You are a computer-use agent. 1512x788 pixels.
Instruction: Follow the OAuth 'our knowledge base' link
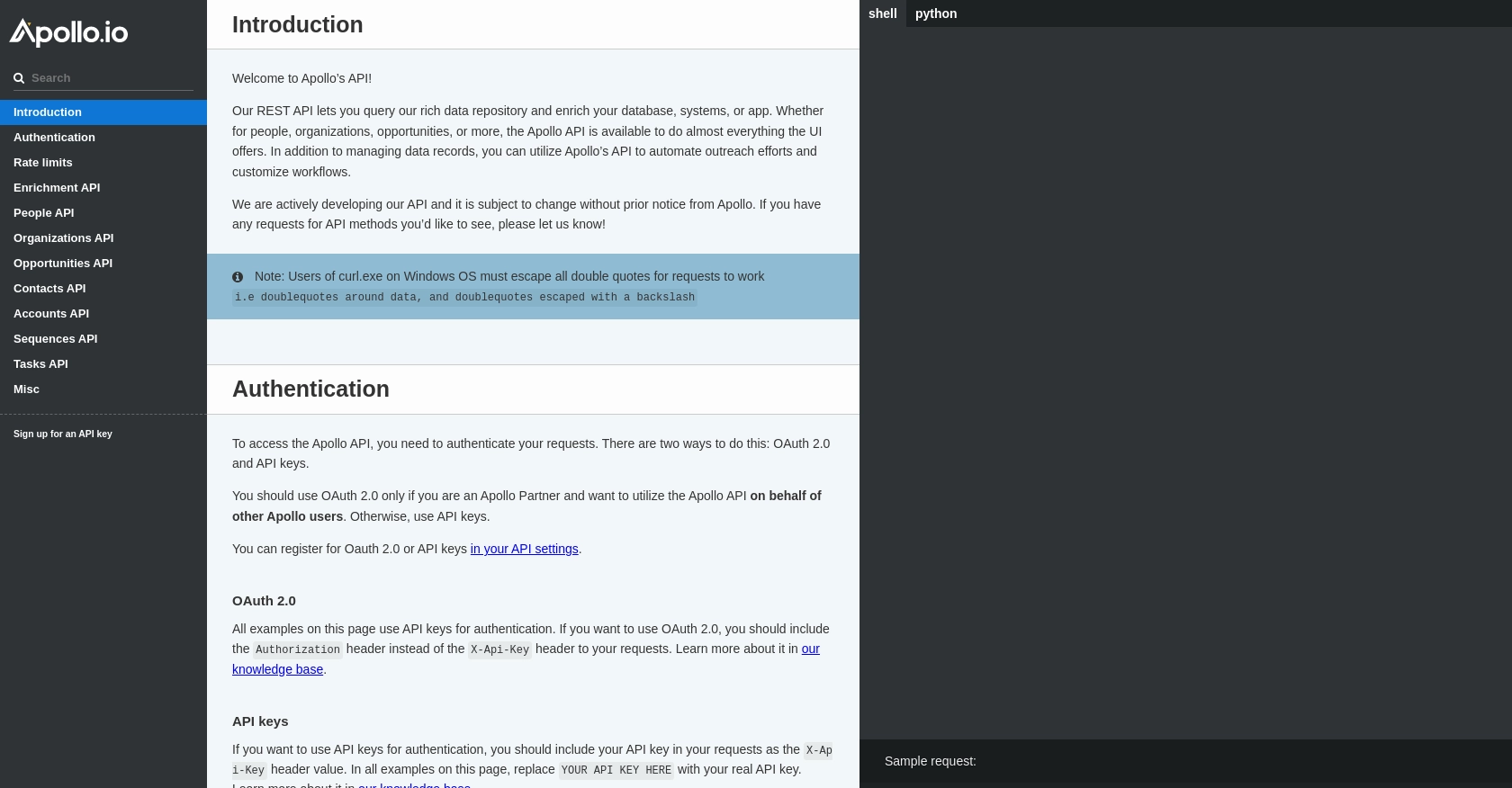pos(526,659)
